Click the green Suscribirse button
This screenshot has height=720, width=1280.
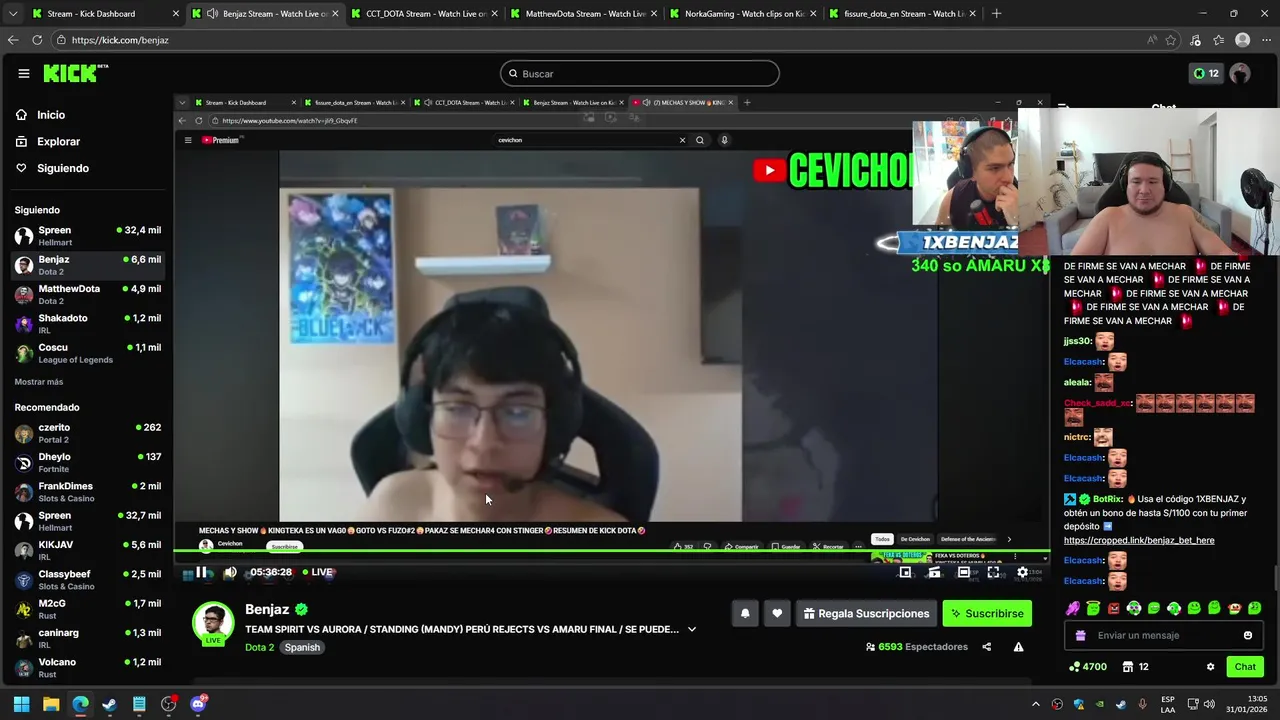[987, 613]
